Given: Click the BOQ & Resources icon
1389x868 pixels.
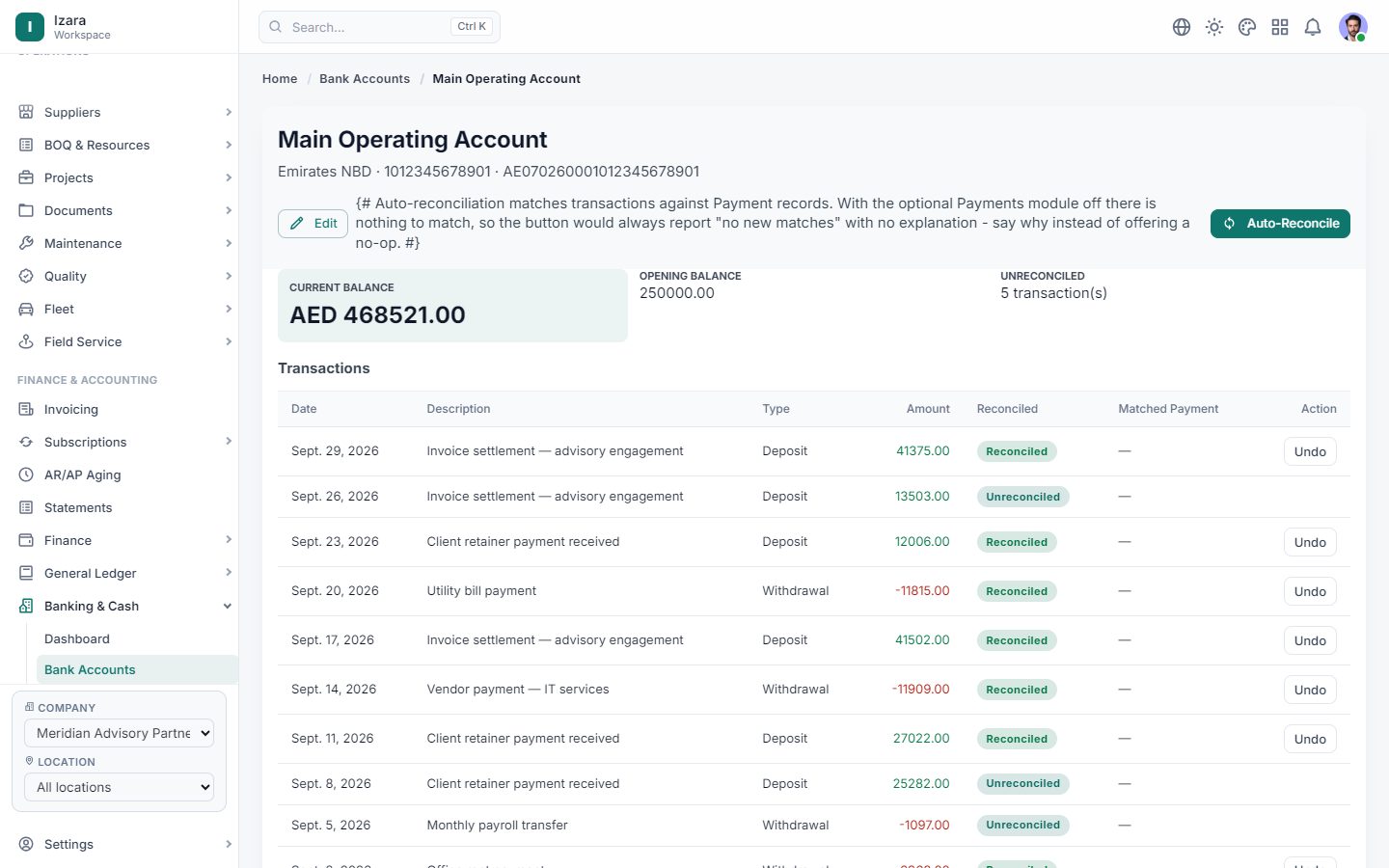Looking at the screenshot, I should tap(26, 145).
